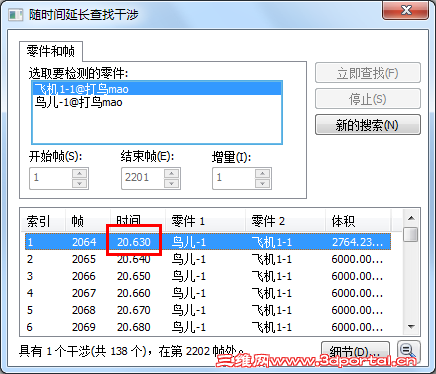Screen dimensions: 436x374
Task: Click 飞机1-1 in the frame 2068 row
Action: click(272, 310)
